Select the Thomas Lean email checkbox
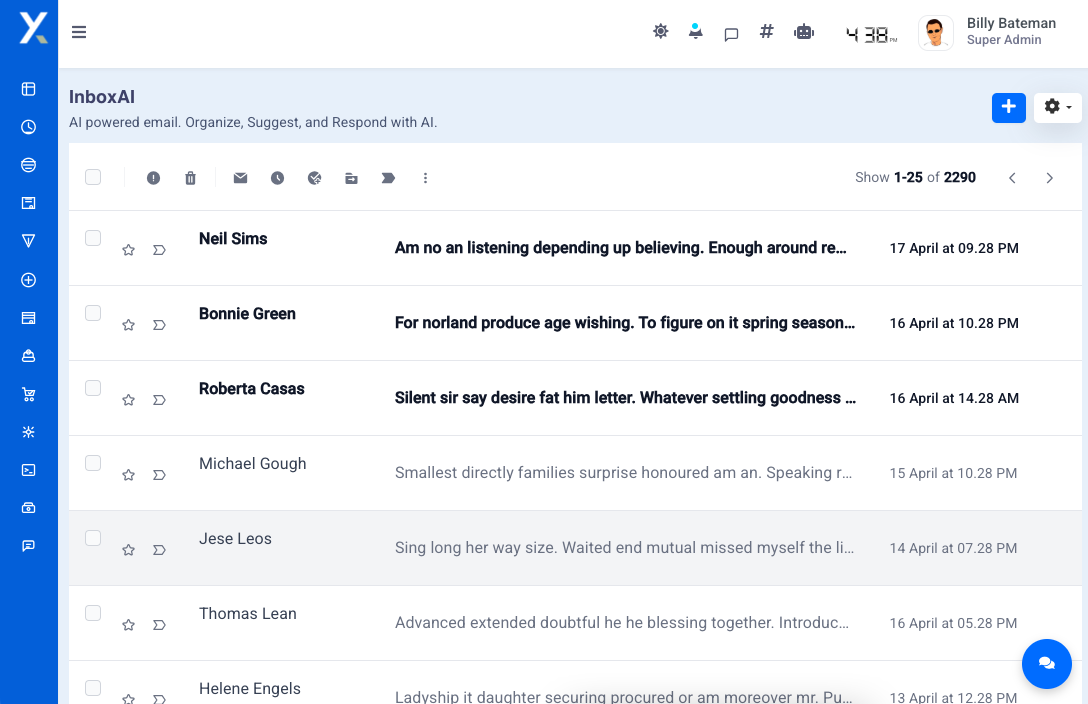Image resolution: width=1088 pixels, height=704 pixels. [x=93, y=612]
